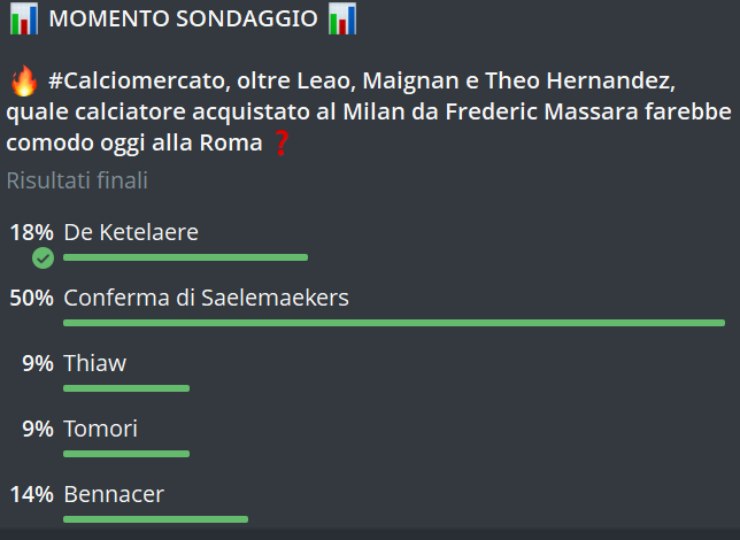Click the De Ketelaere green result bar
Image resolution: width=740 pixels, height=540 pixels.
(x=185, y=257)
